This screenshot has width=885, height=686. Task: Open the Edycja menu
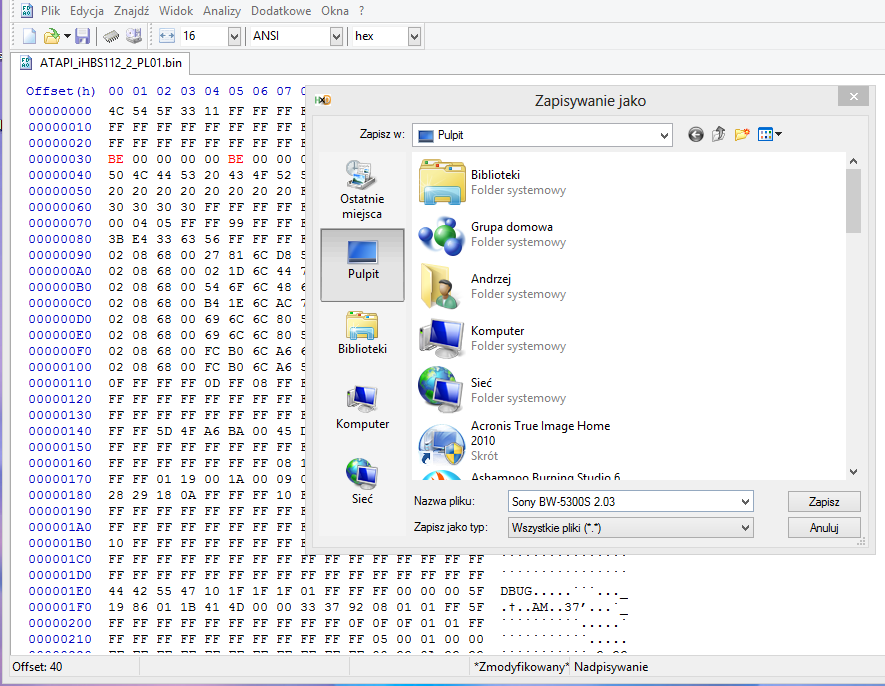point(87,11)
